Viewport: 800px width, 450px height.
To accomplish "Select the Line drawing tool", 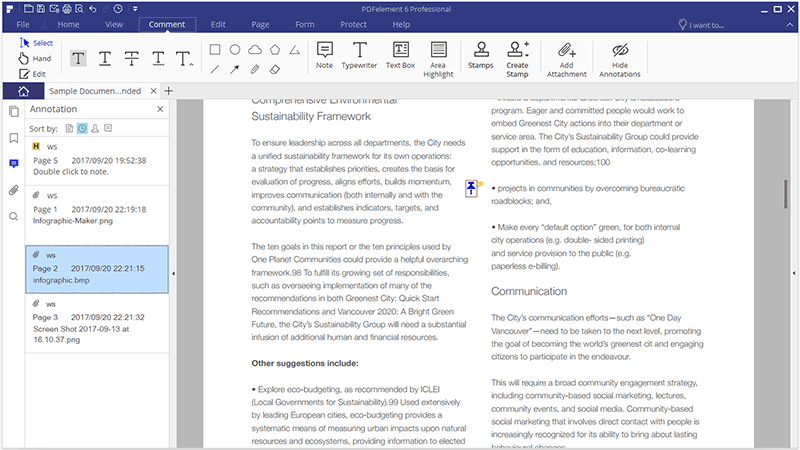I will (x=215, y=69).
